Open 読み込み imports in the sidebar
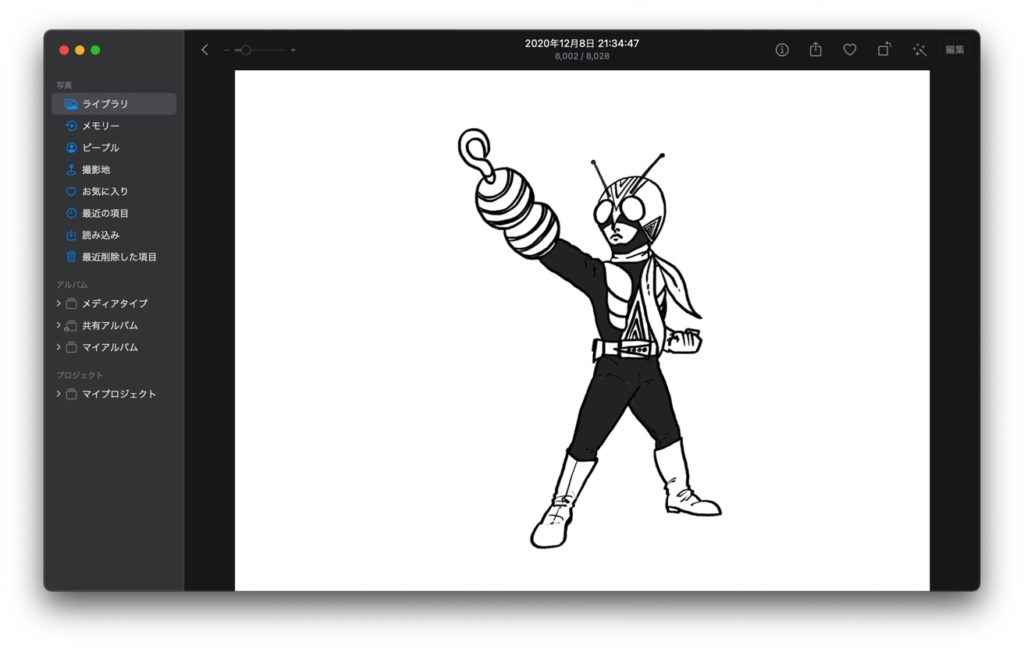This screenshot has width=1024, height=649. 114,235
